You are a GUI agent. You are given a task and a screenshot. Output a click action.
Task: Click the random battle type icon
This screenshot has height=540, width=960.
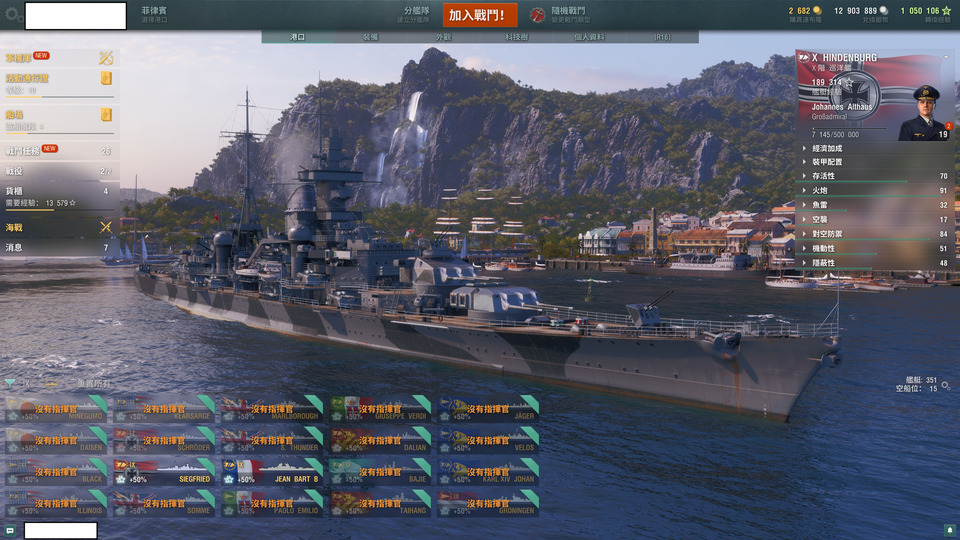(x=537, y=15)
